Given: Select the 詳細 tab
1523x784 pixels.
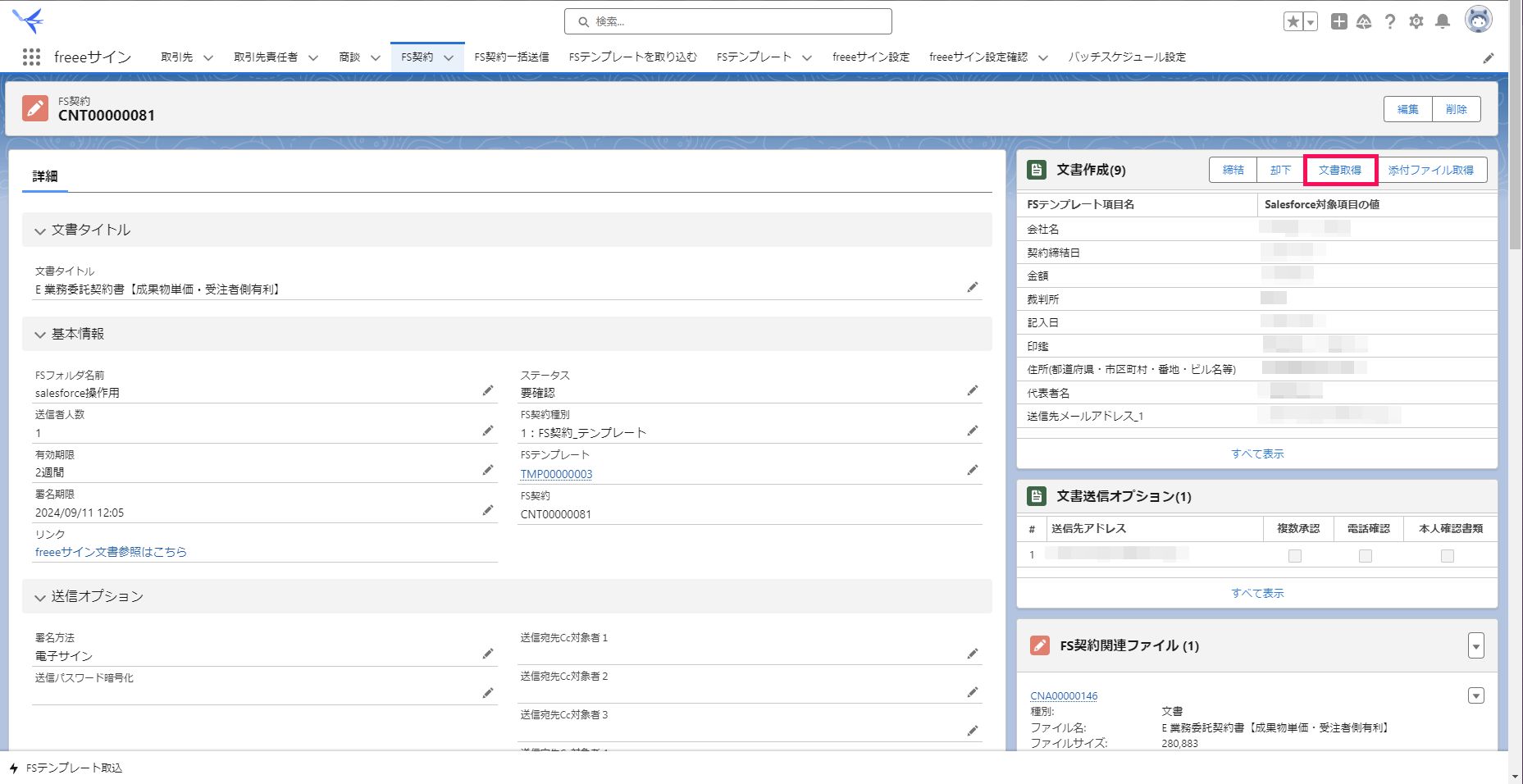Looking at the screenshot, I should pos(45,175).
